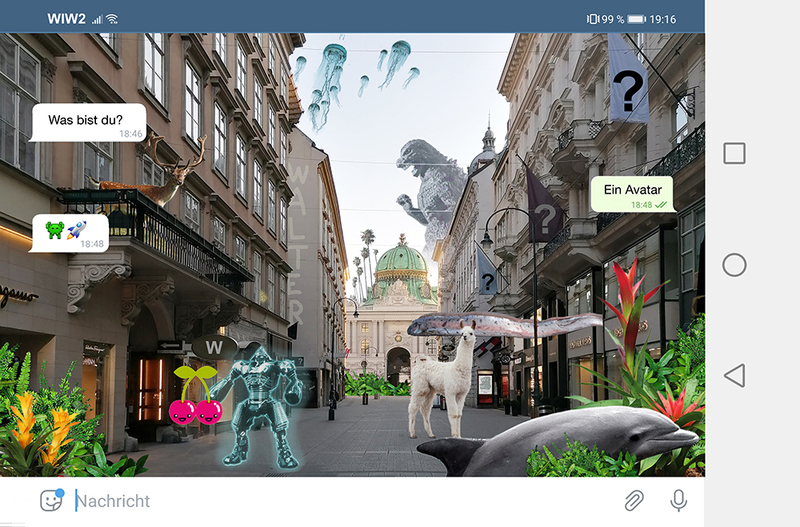800x527 pixels.
Task: Tap the vibrate mode status icon
Action: (x=592, y=19)
